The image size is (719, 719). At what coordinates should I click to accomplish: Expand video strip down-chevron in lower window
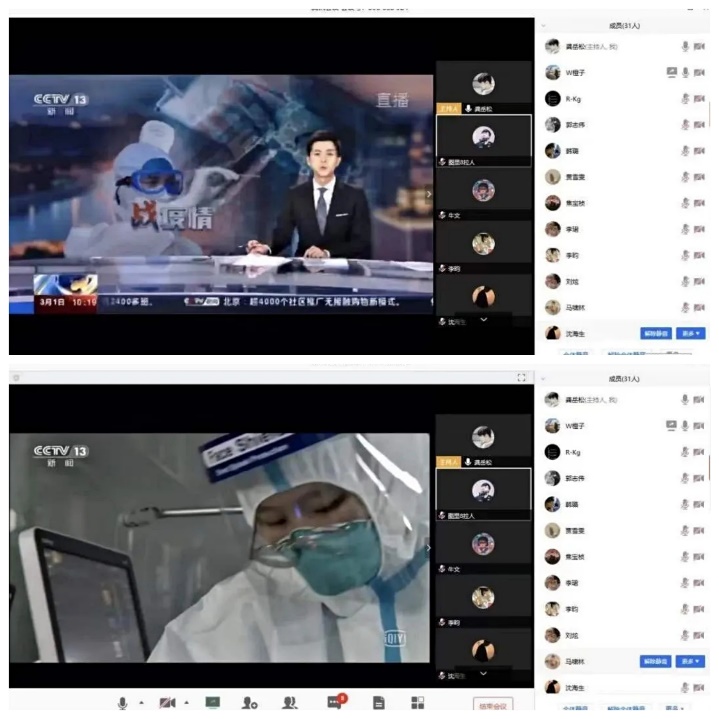(483, 673)
